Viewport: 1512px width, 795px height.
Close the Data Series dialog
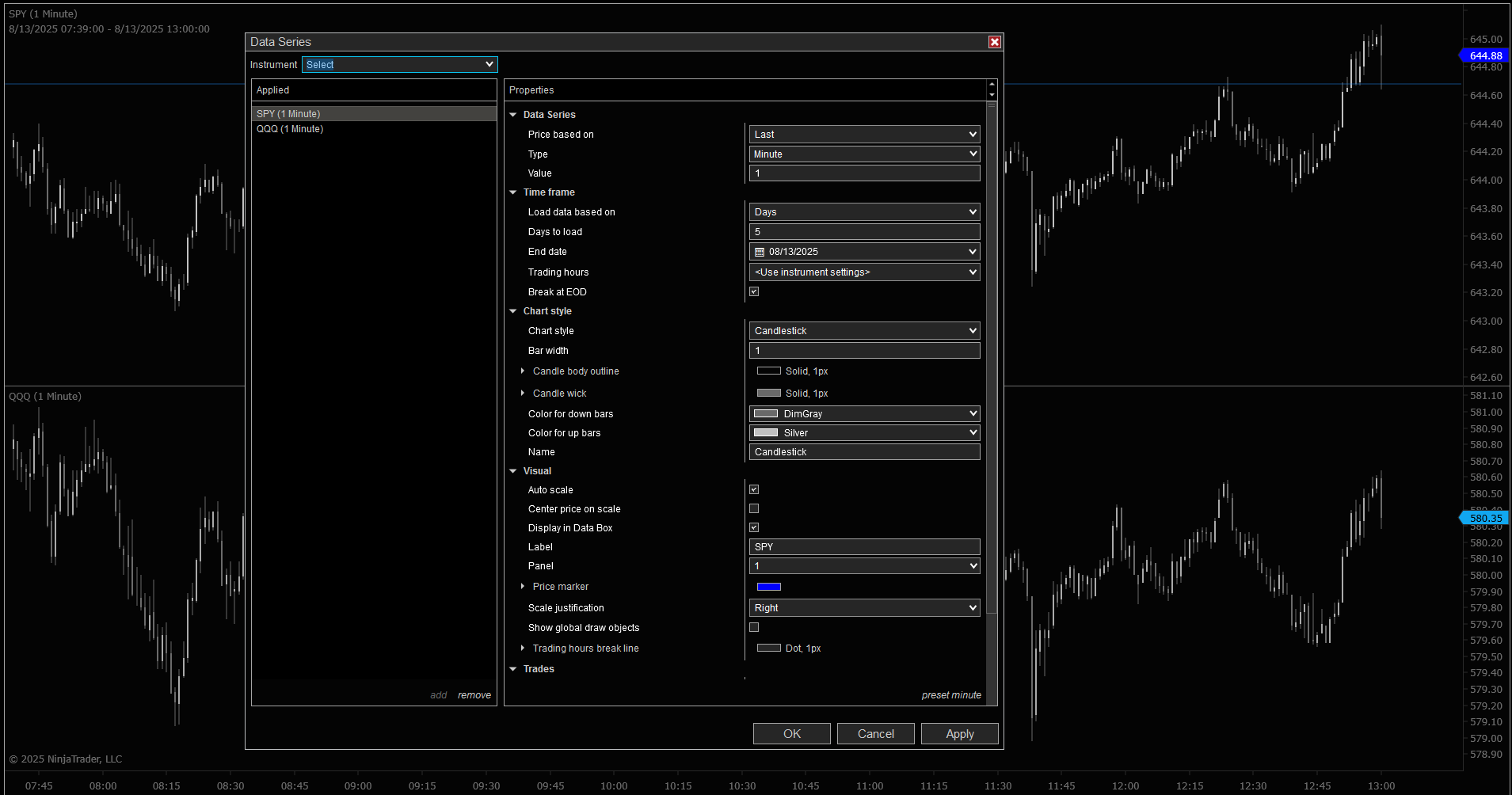click(x=995, y=42)
